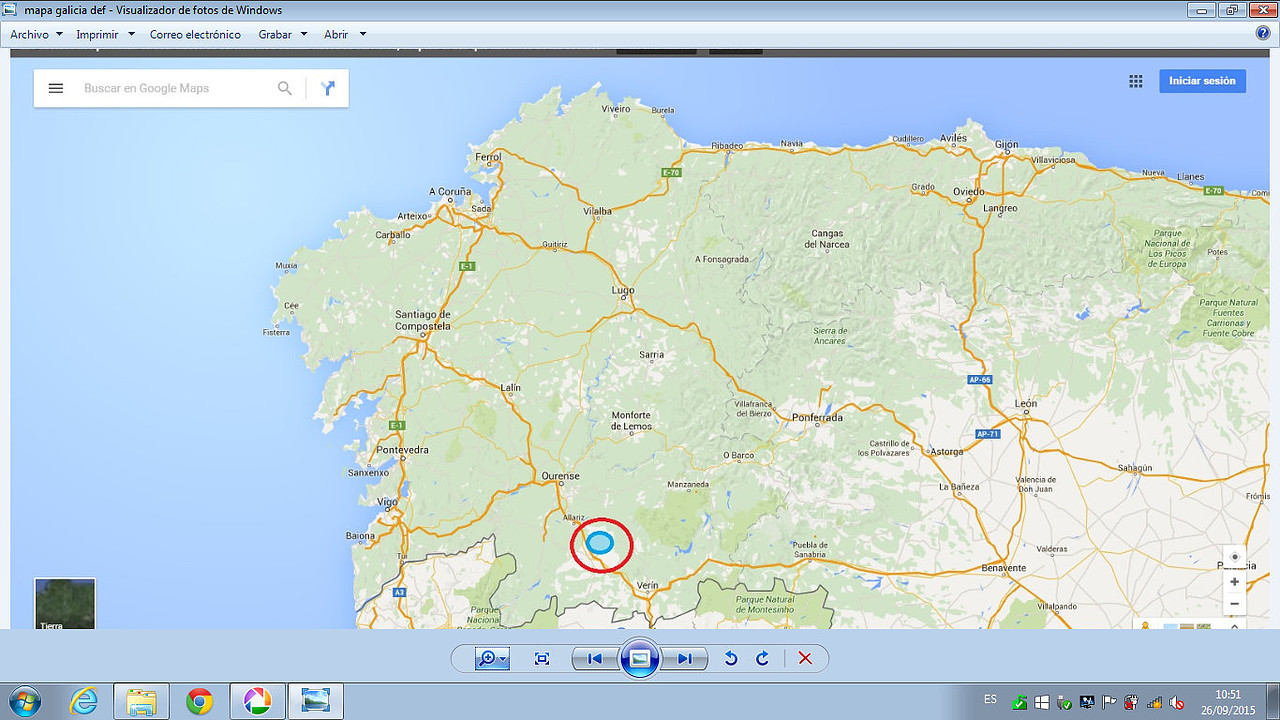The image size is (1280, 720).
Task: Click the power plug tray icon
Action: click(1131, 702)
